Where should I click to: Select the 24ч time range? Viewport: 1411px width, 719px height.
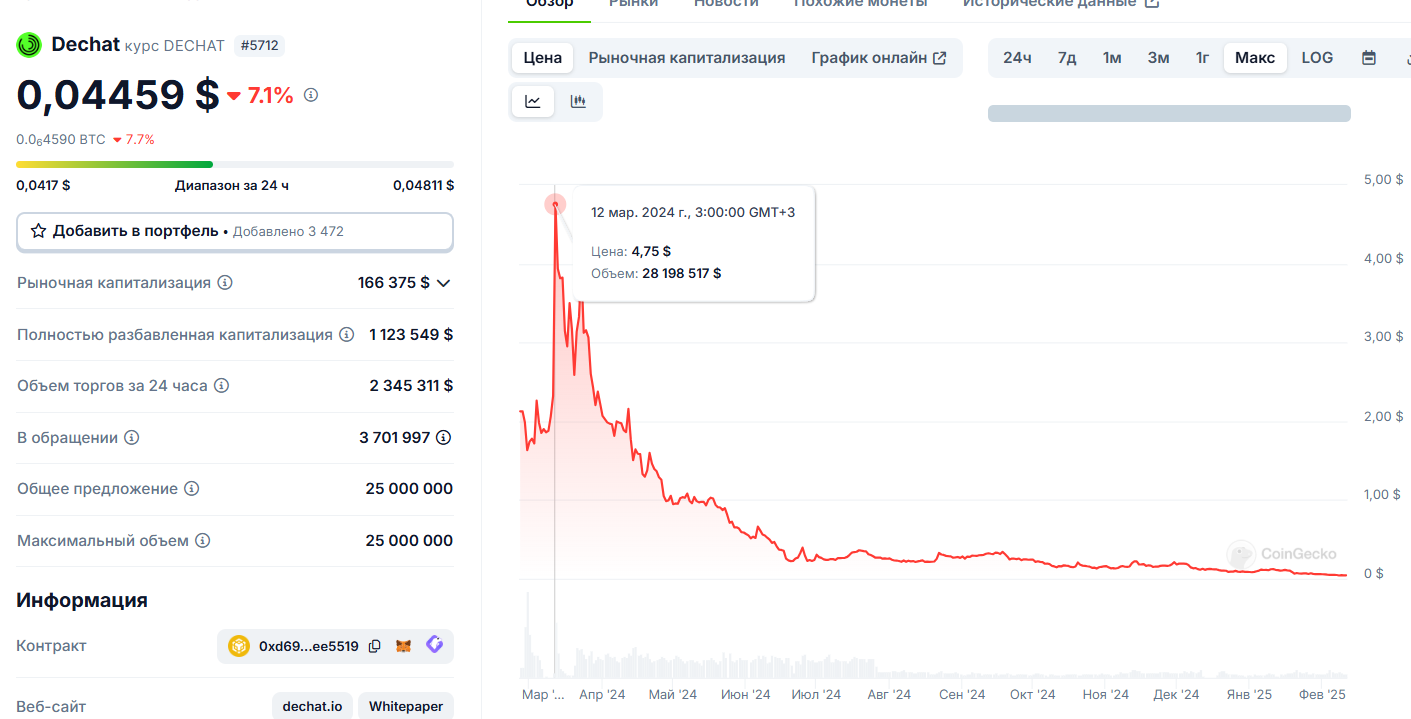click(x=1017, y=58)
